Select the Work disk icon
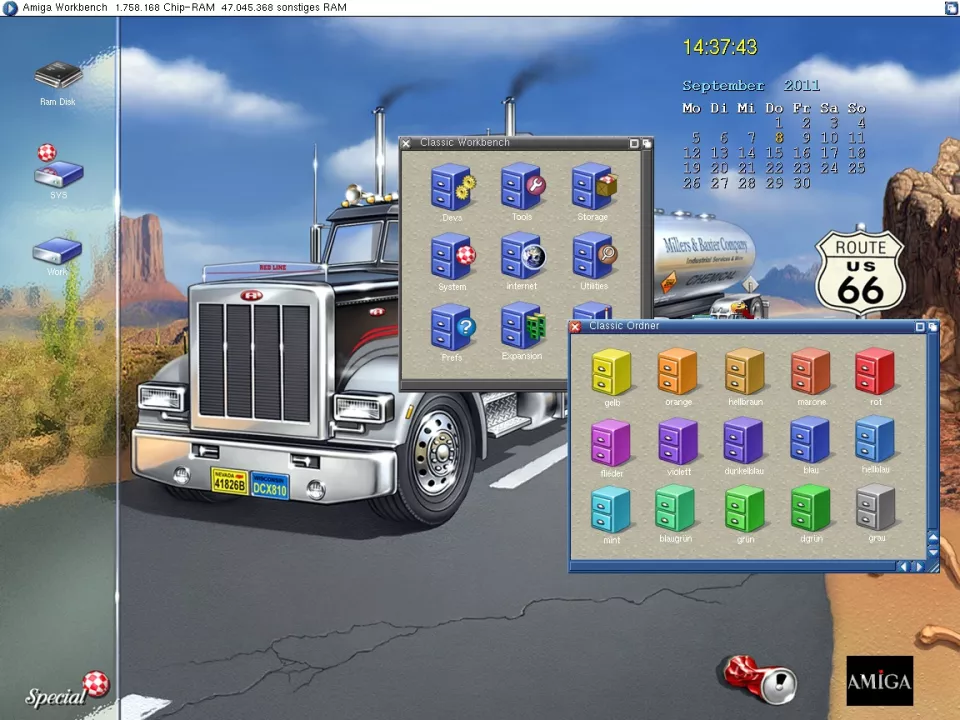Screen dimensions: 960x720 [57, 251]
